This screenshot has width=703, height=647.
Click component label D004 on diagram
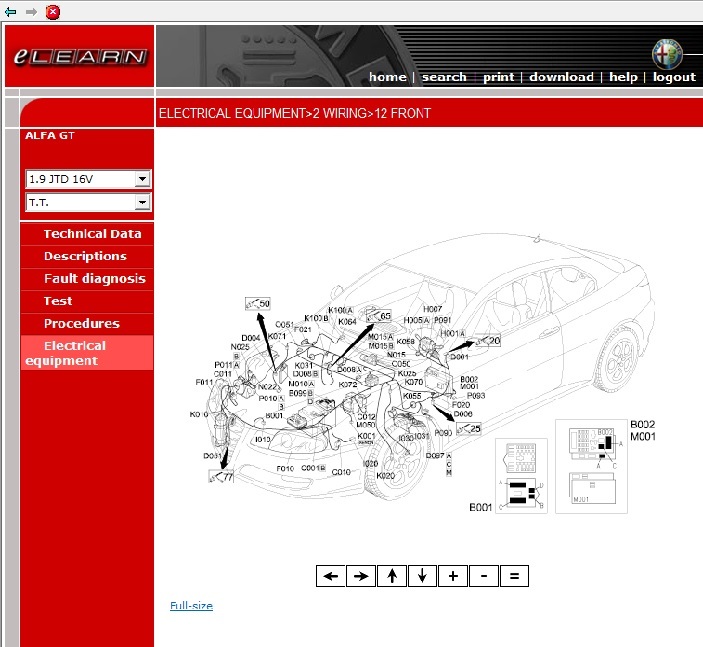(x=251, y=338)
